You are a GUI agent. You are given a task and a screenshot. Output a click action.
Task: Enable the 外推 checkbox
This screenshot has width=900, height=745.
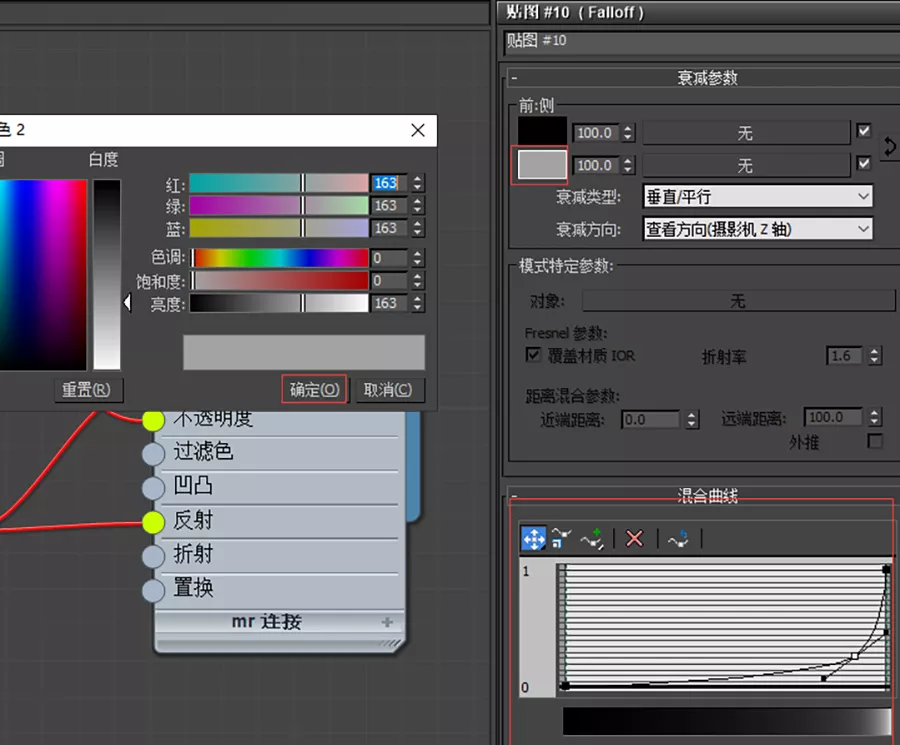[x=875, y=441]
